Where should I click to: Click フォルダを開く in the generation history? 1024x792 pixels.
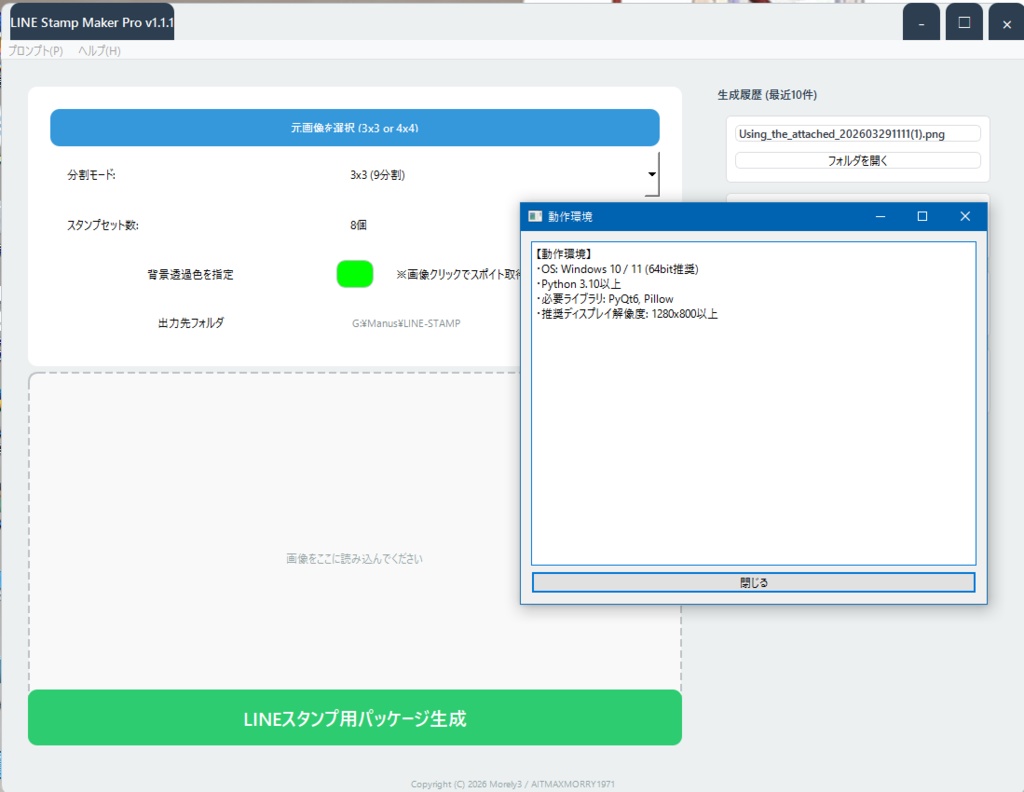(856, 160)
